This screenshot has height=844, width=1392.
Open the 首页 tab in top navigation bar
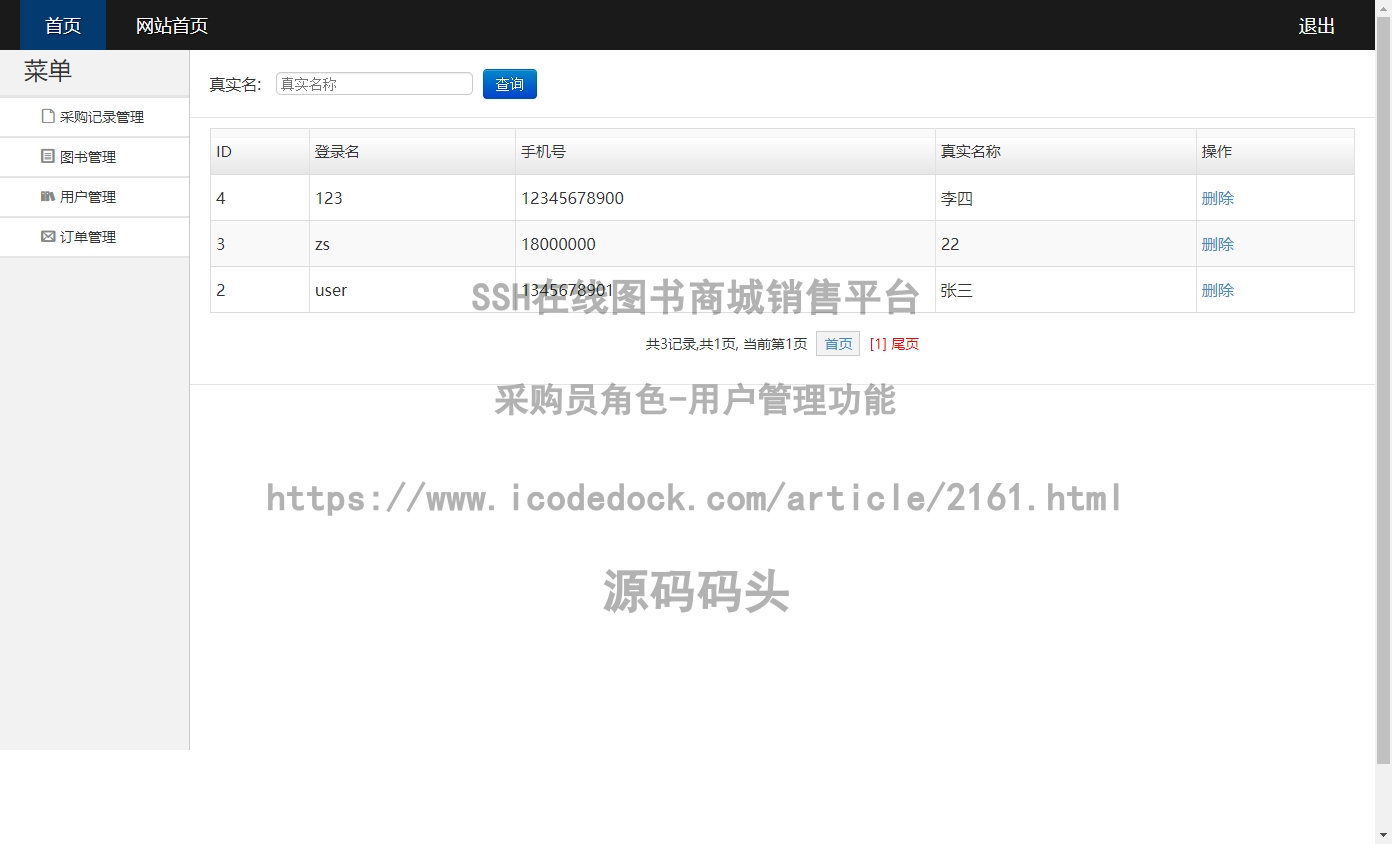tap(63, 25)
